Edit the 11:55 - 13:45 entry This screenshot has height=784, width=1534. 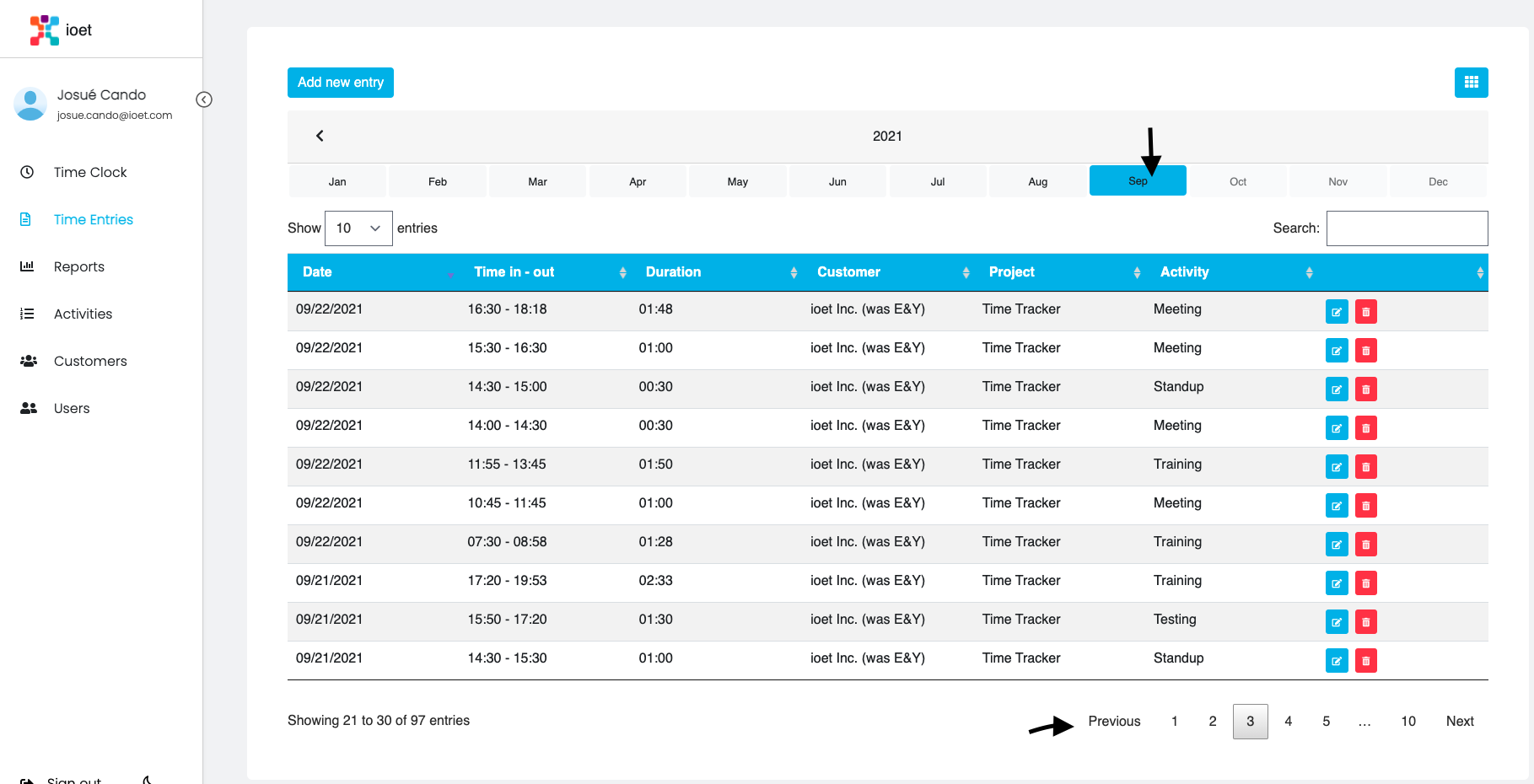pos(1337,467)
